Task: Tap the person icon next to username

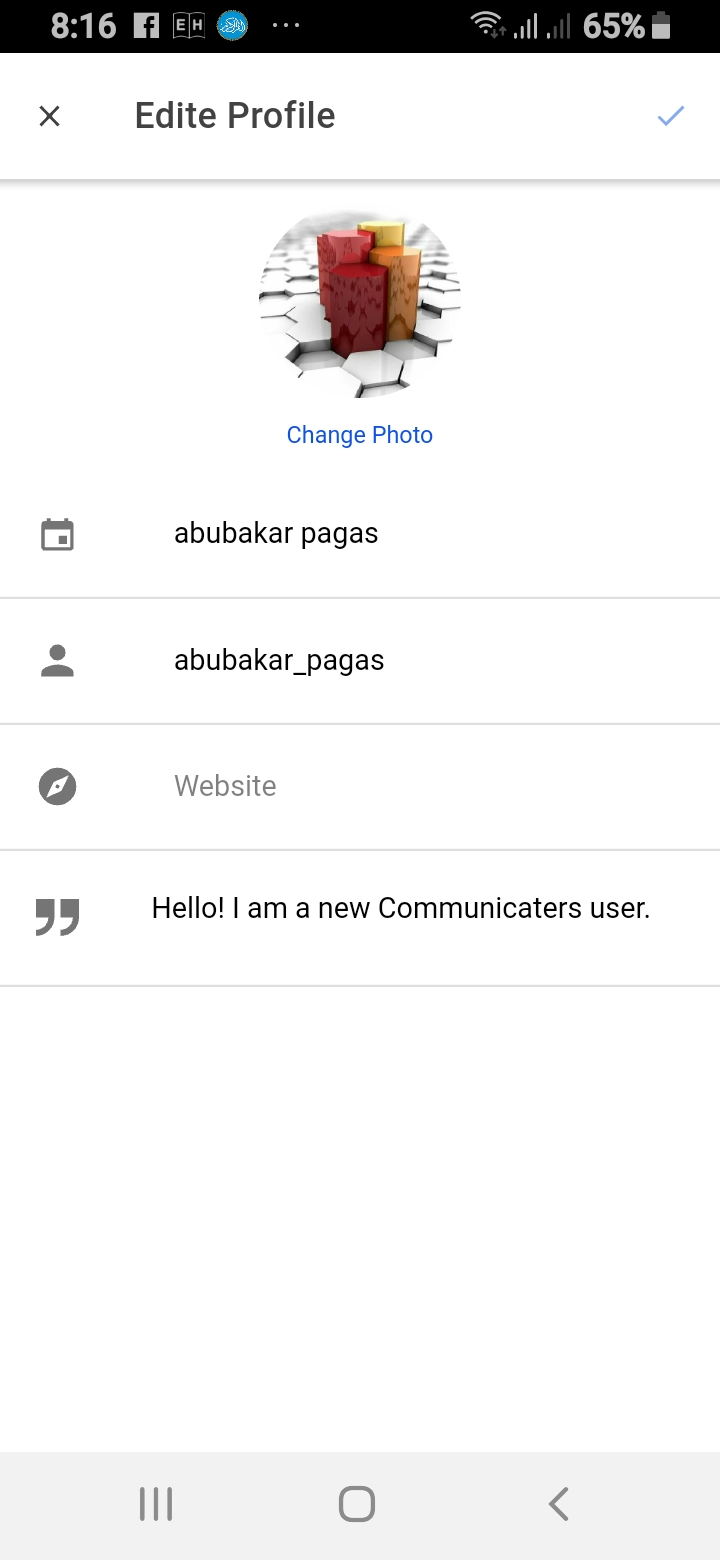Action: click(57, 661)
